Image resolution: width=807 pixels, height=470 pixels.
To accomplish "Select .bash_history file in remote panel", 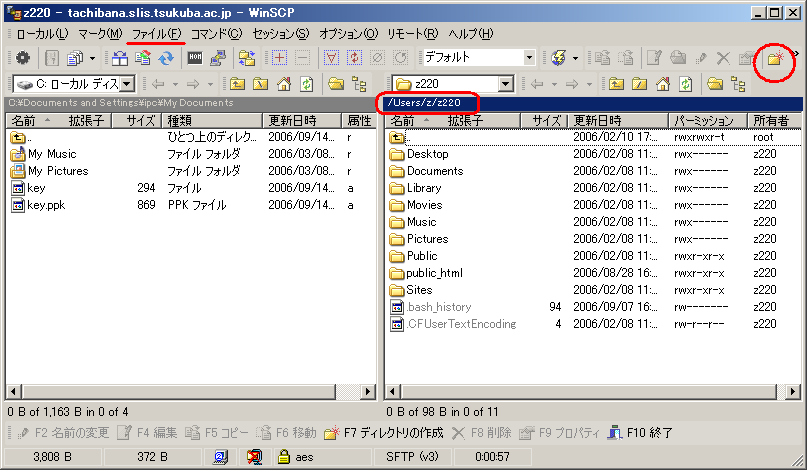I will tap(438, 307).
